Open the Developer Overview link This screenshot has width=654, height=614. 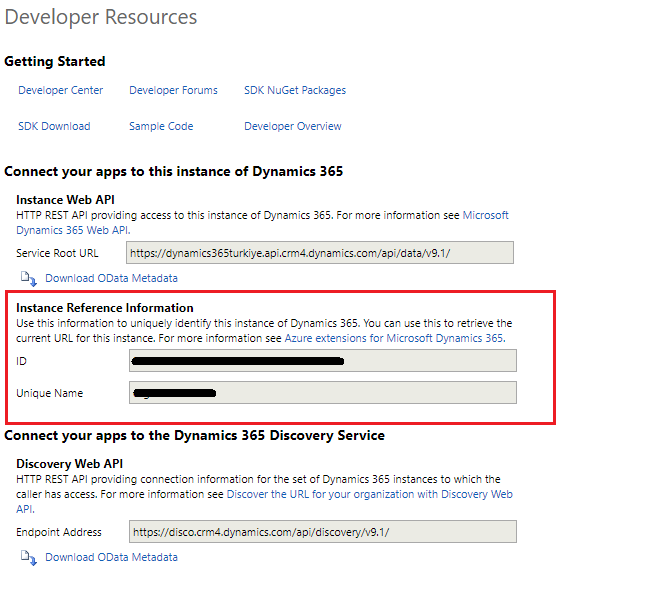(x=293, y=126)
